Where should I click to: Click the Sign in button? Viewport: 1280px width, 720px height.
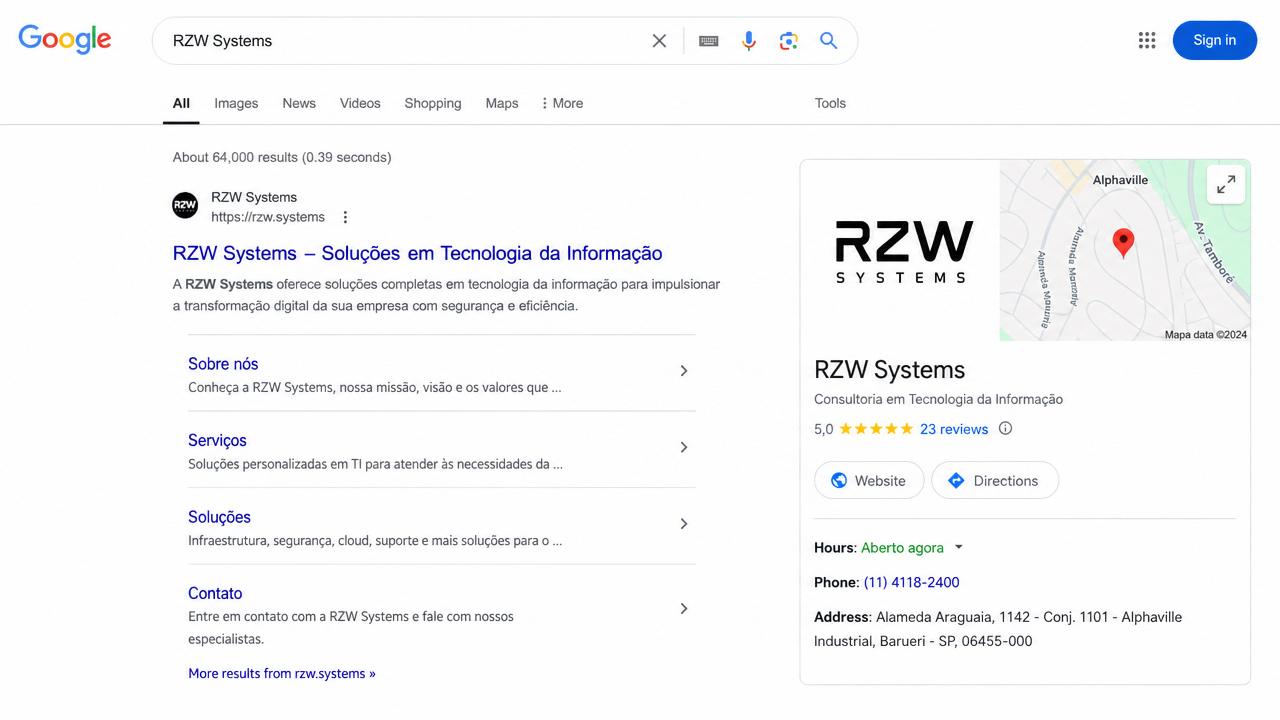pyautogui.click(x=1215, y=40)
